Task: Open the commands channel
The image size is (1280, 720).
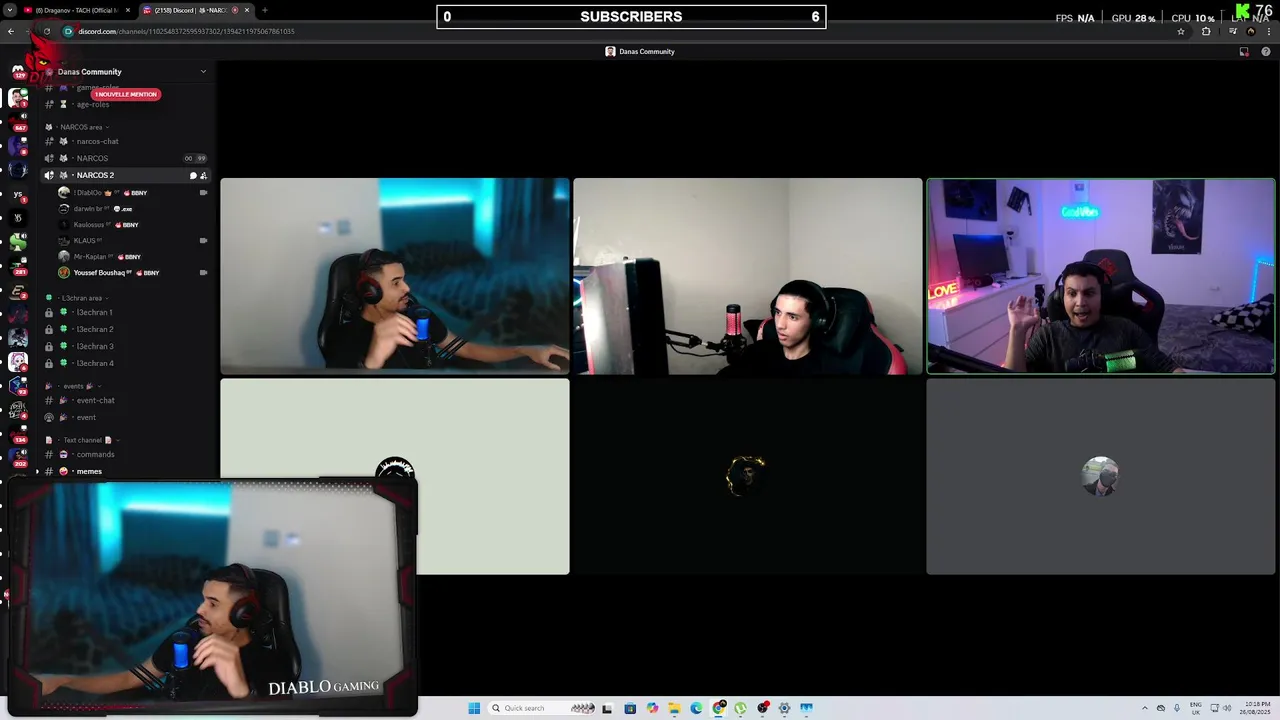Action: coord(95,454)
